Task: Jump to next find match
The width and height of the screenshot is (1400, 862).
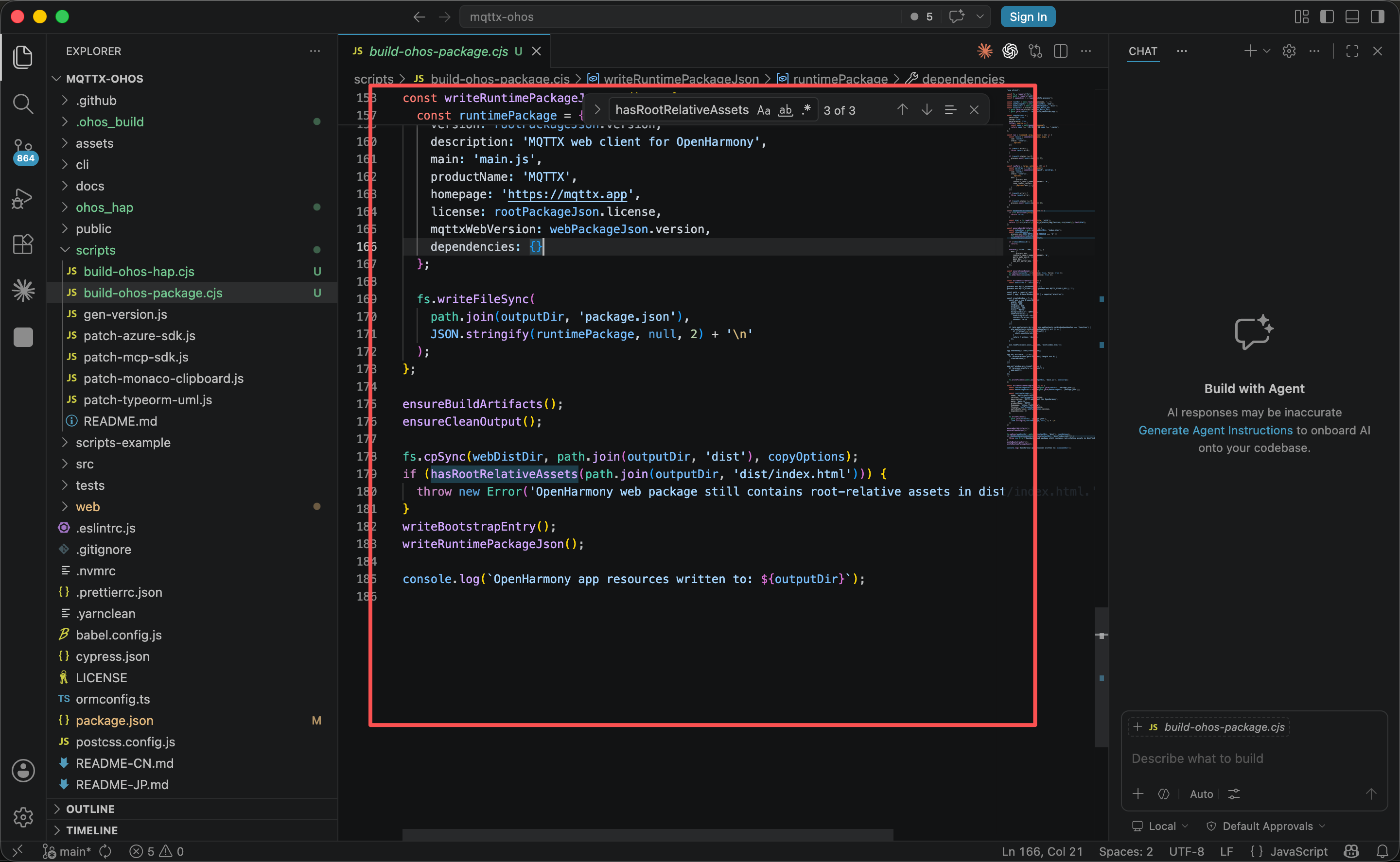Action: click(927, 109)
